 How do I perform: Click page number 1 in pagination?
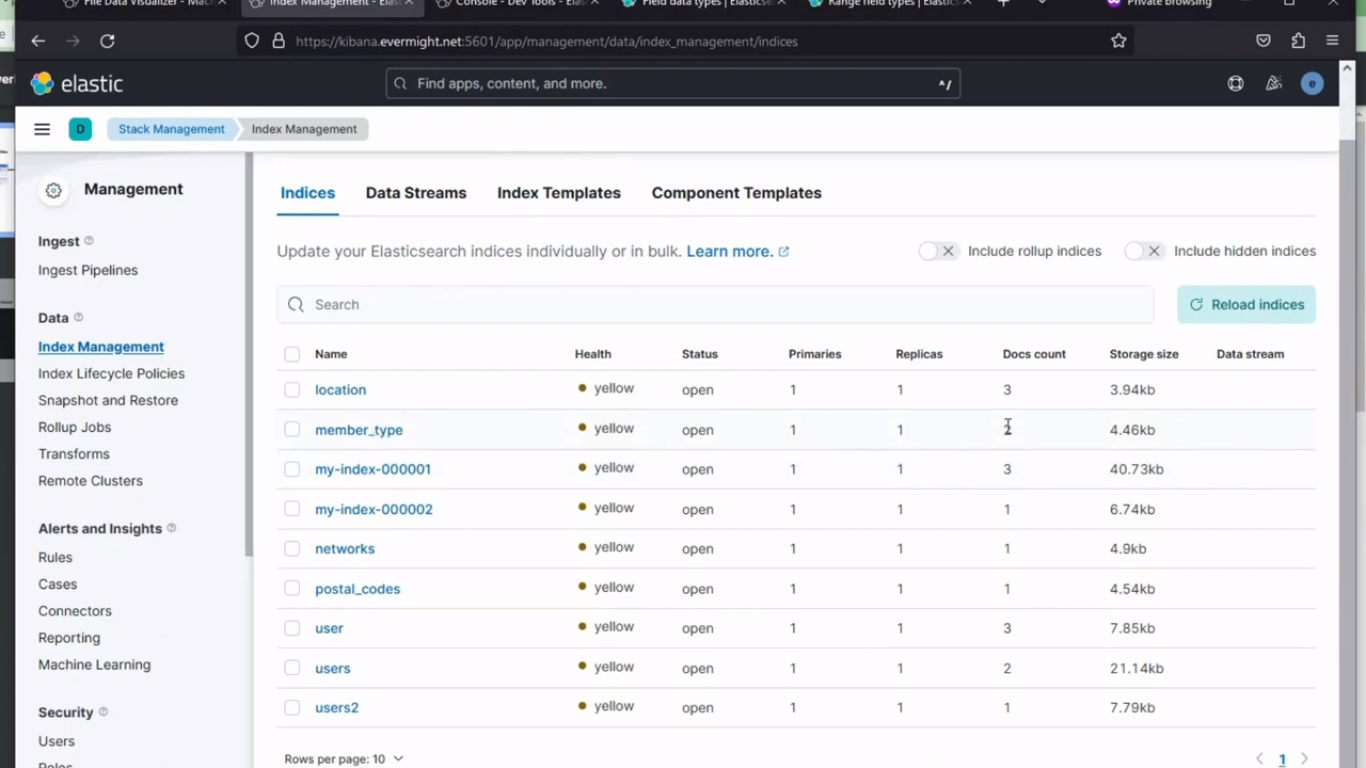pyautogui.click(x=1282, y=760)
